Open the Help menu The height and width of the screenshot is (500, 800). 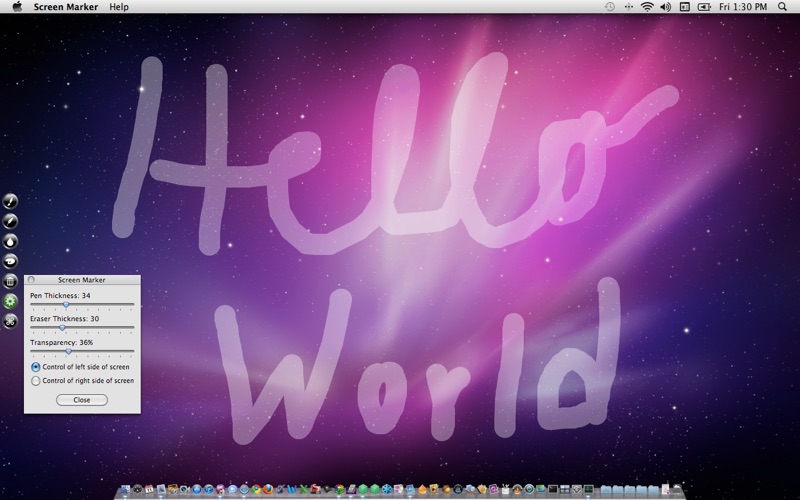119,7
